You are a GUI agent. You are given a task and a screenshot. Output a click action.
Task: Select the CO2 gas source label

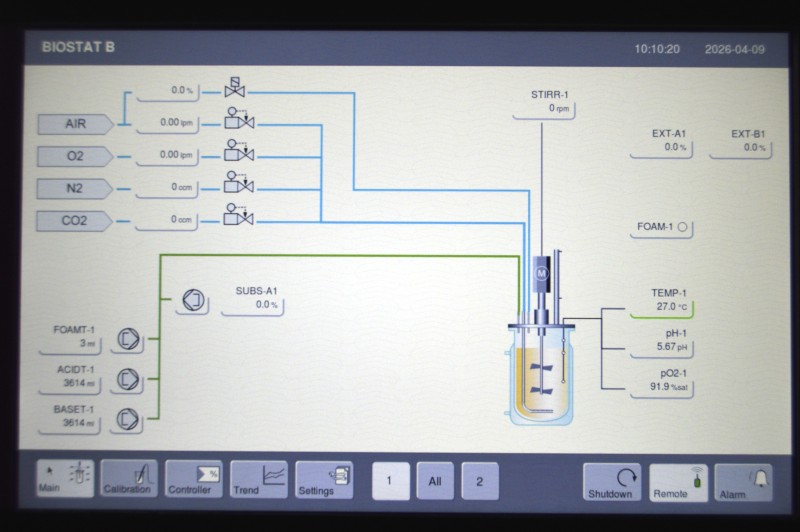tap(73, 221)
